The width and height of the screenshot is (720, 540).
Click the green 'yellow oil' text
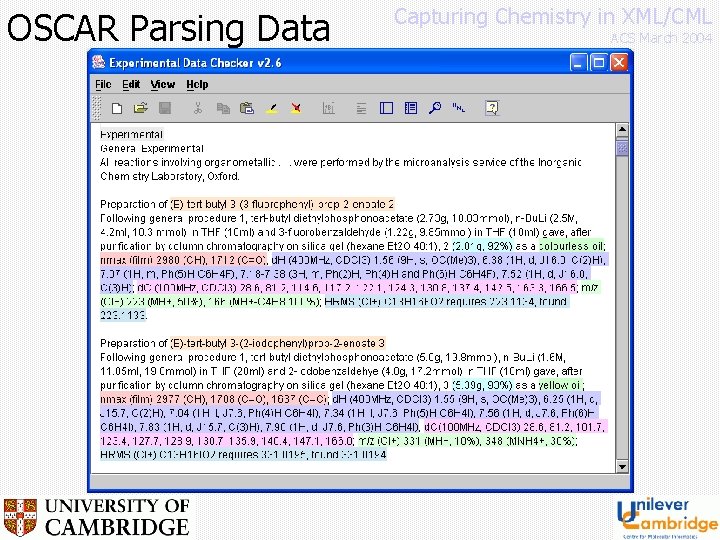pyautogui.click(x=559, y=385)
